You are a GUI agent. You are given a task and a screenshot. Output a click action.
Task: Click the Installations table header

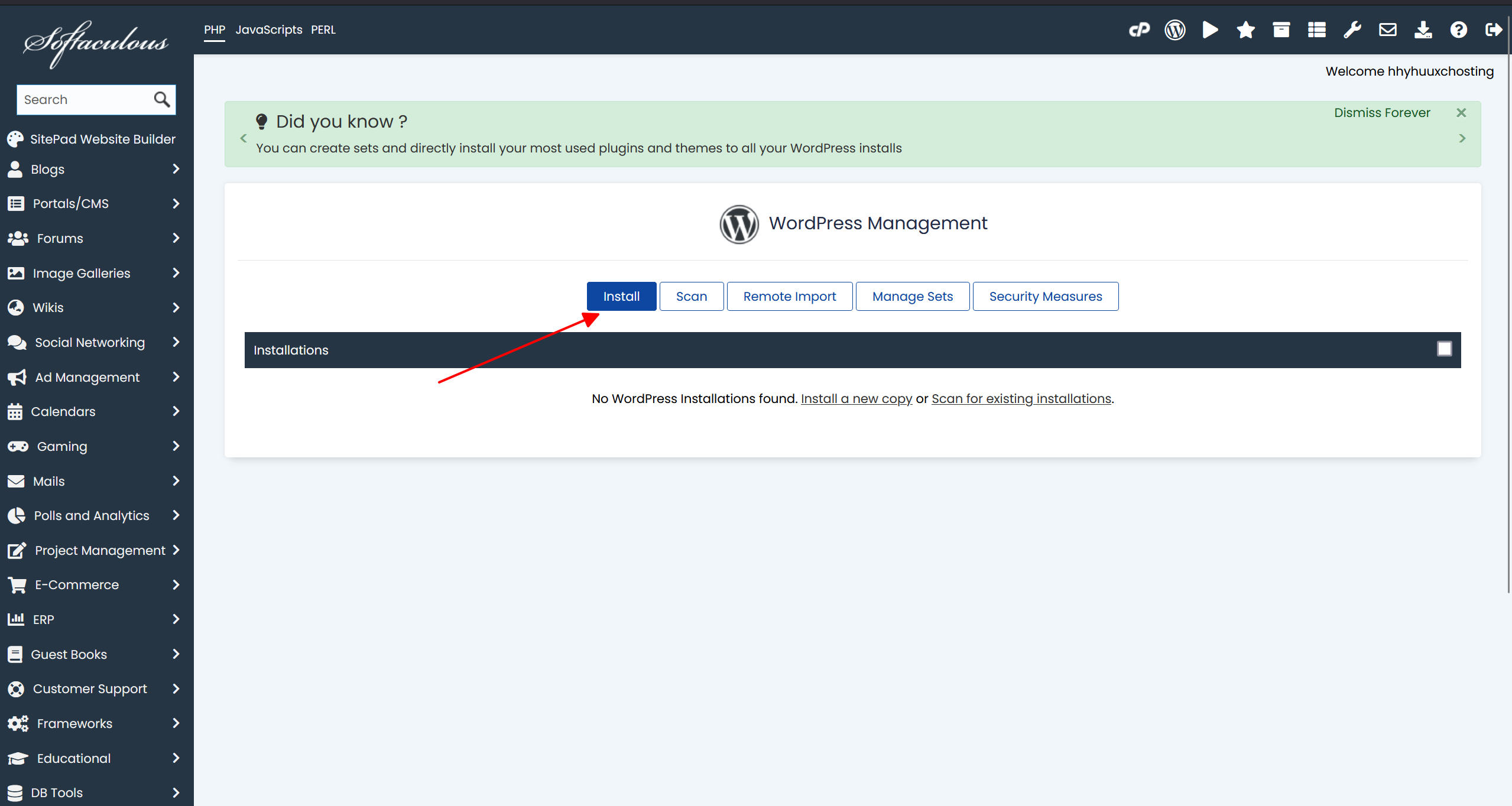click(x=852, y=350)
